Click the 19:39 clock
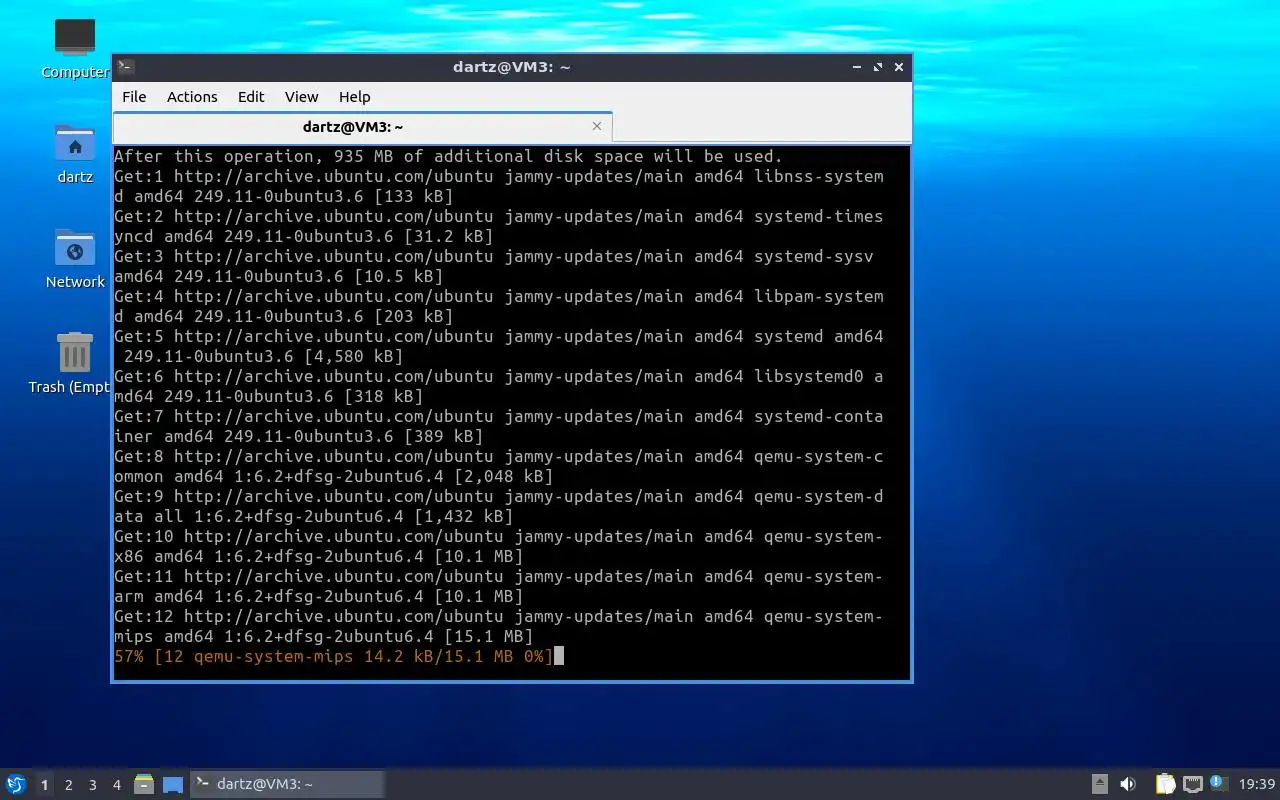1280x800 pixels. [1257, 784]
